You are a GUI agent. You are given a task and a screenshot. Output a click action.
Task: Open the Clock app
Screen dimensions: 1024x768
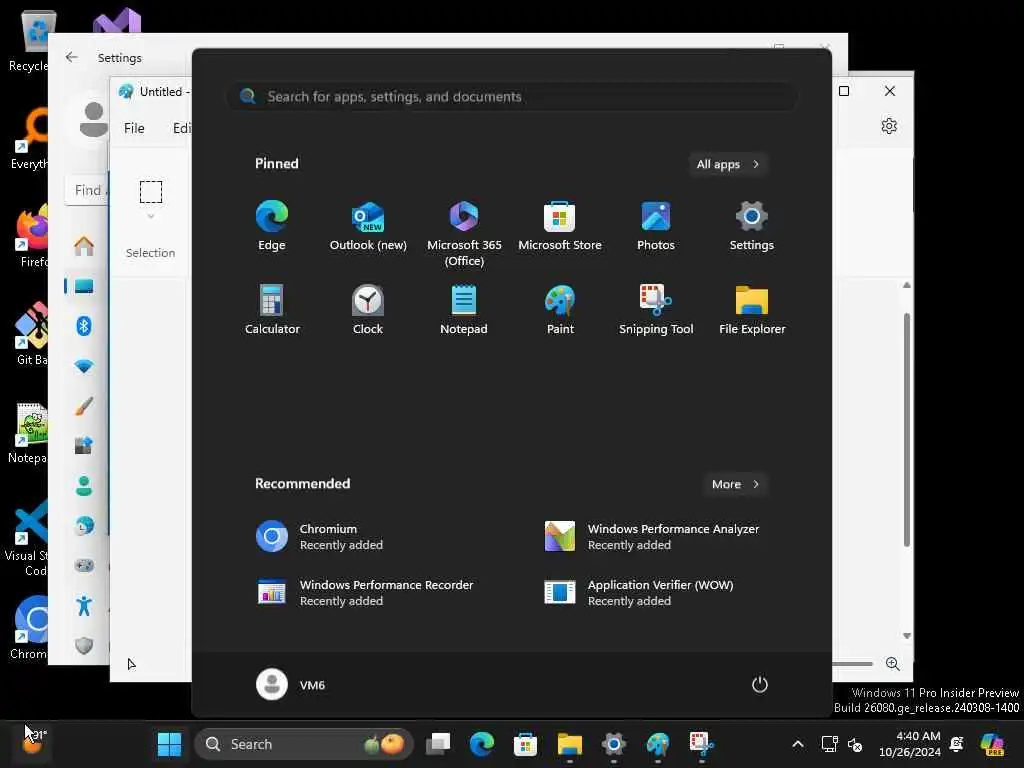(368, 310)
